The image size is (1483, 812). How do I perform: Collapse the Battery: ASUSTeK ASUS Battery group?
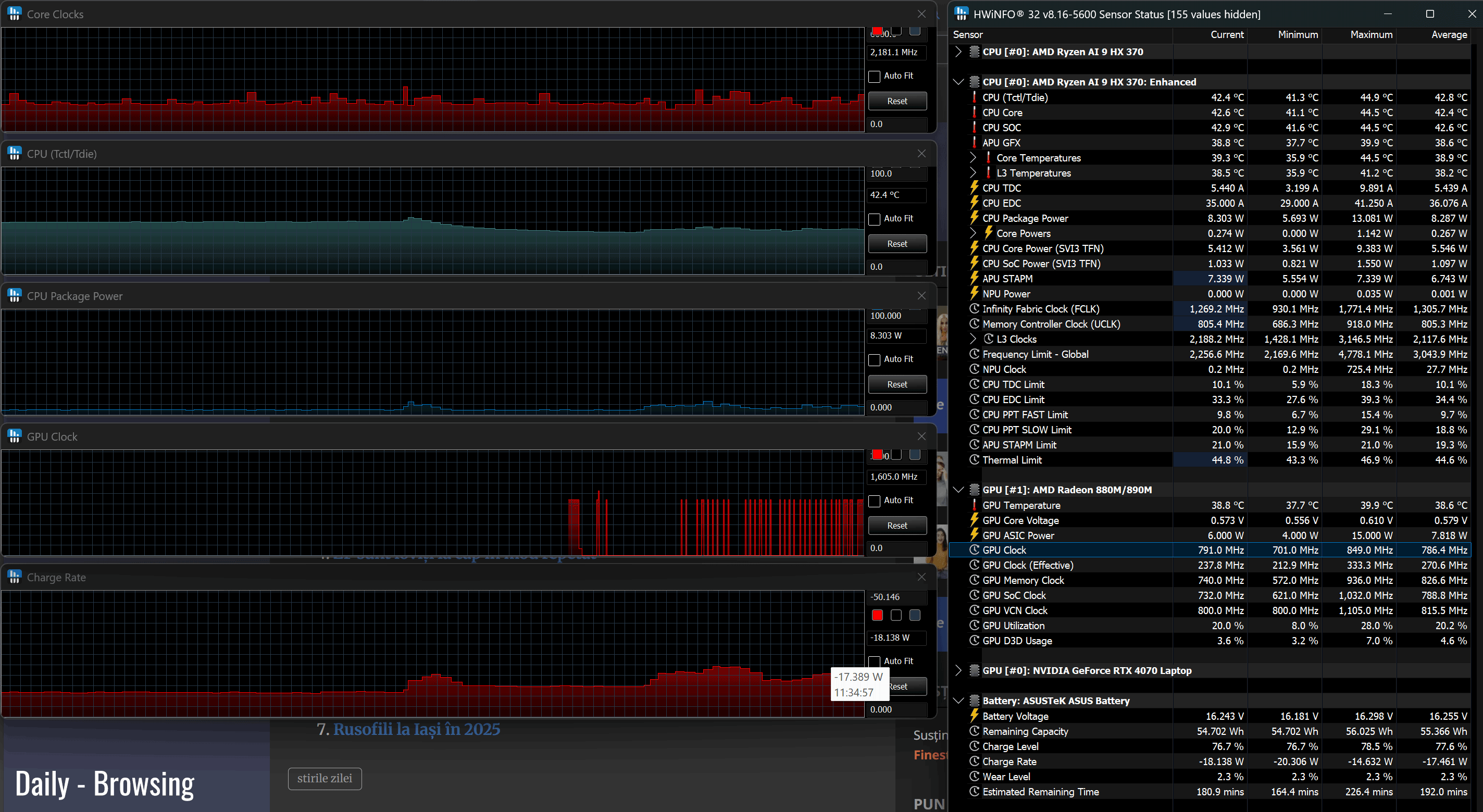[x=958, y=701]
